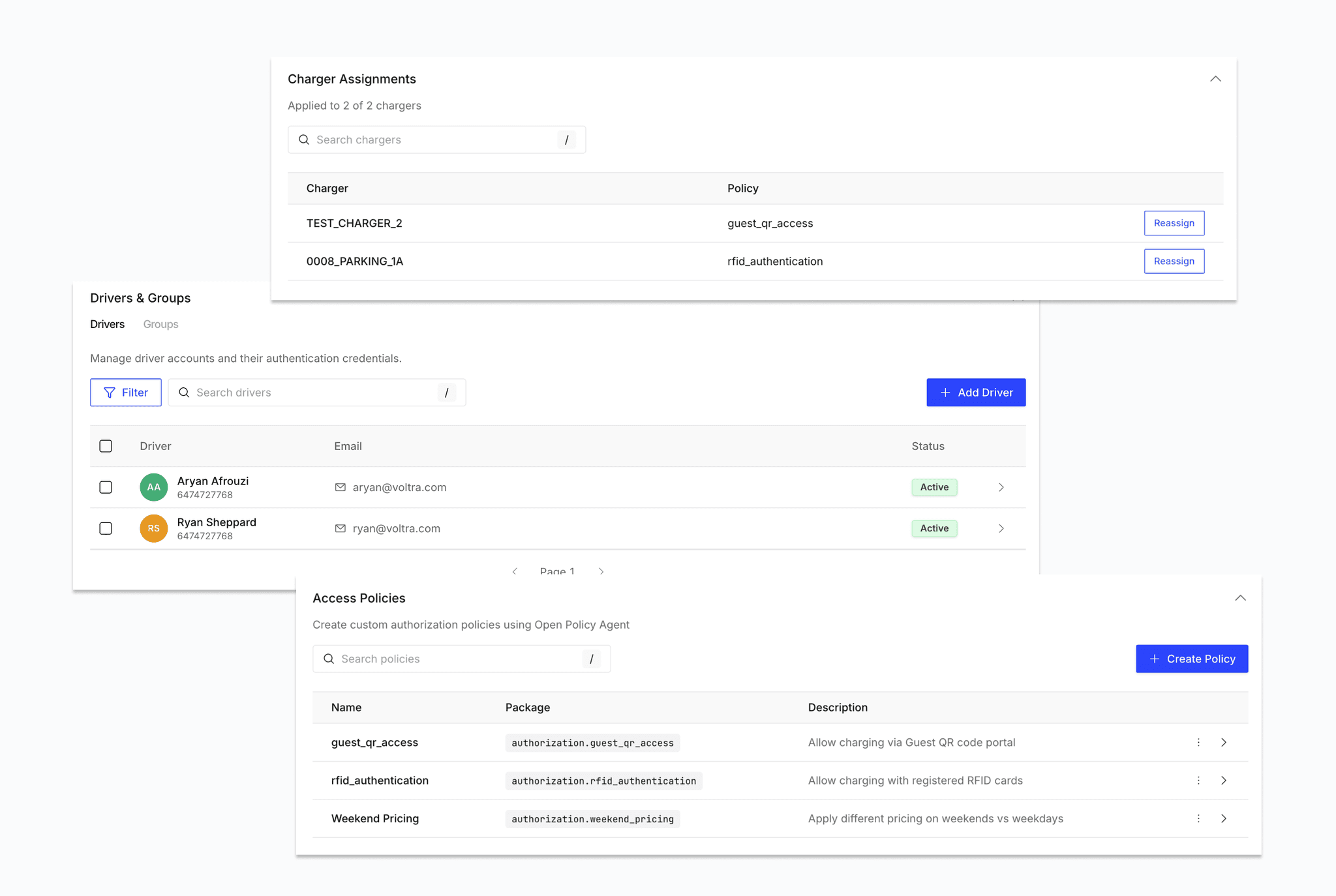The width and height of the screenshot is (1336, 896).
Task: Click the magnifier icon in Search chargers
Action: (x=304, y=140)
